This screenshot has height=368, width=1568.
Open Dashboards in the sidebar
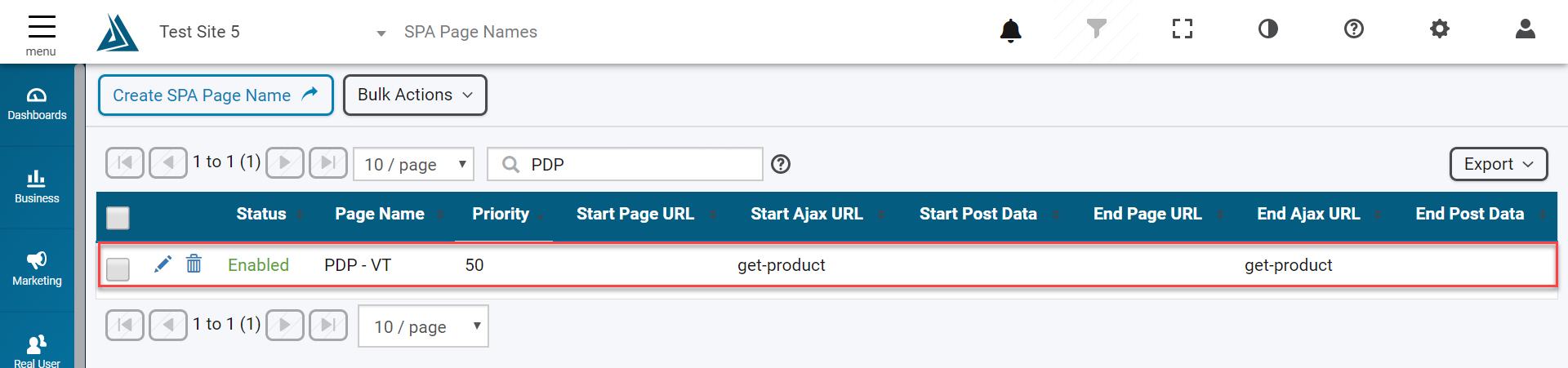pos(37,104)
